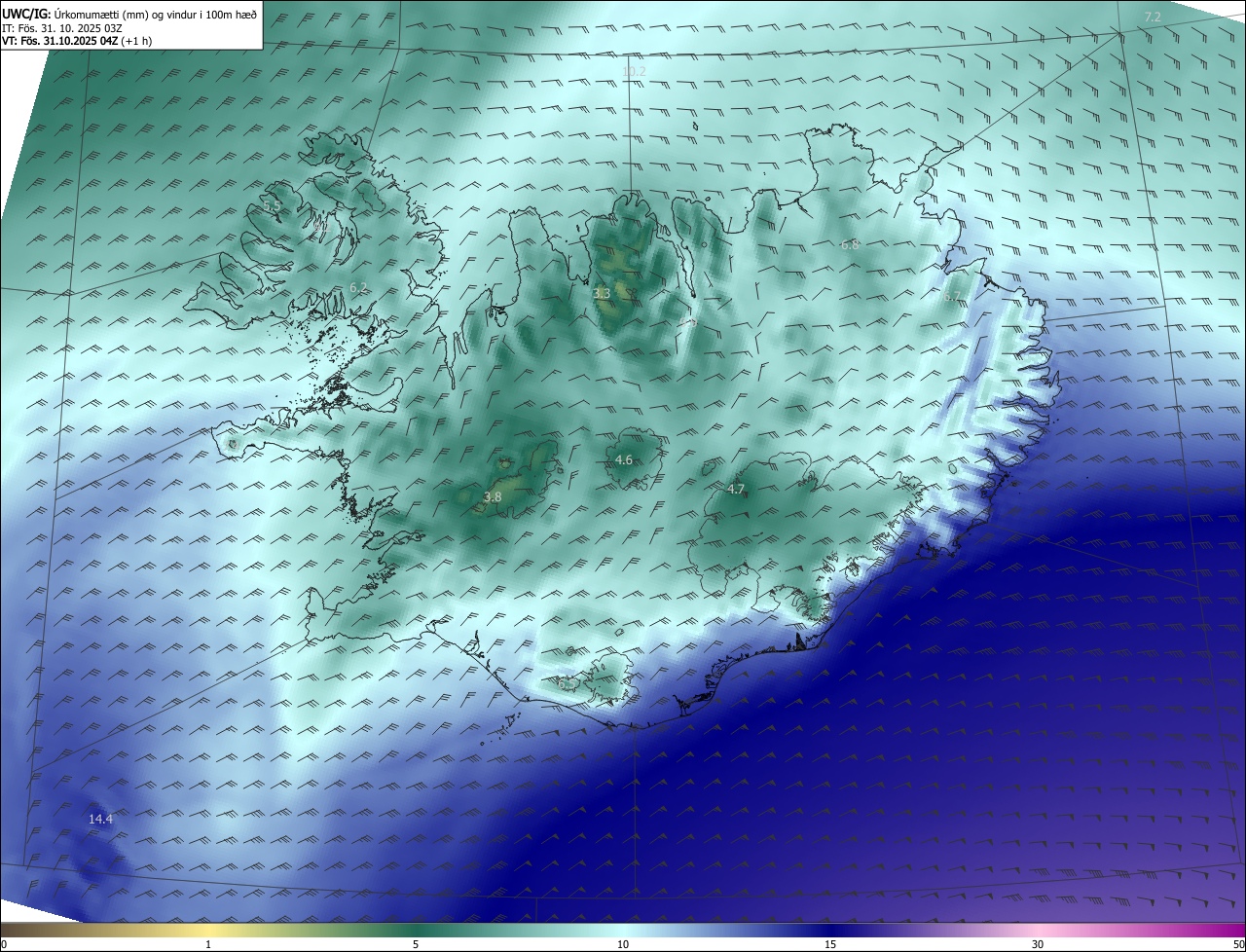Click the 14.4 value in the southwest sea
The width and height of the screenshot is (1246, 952).
(100, 820)
